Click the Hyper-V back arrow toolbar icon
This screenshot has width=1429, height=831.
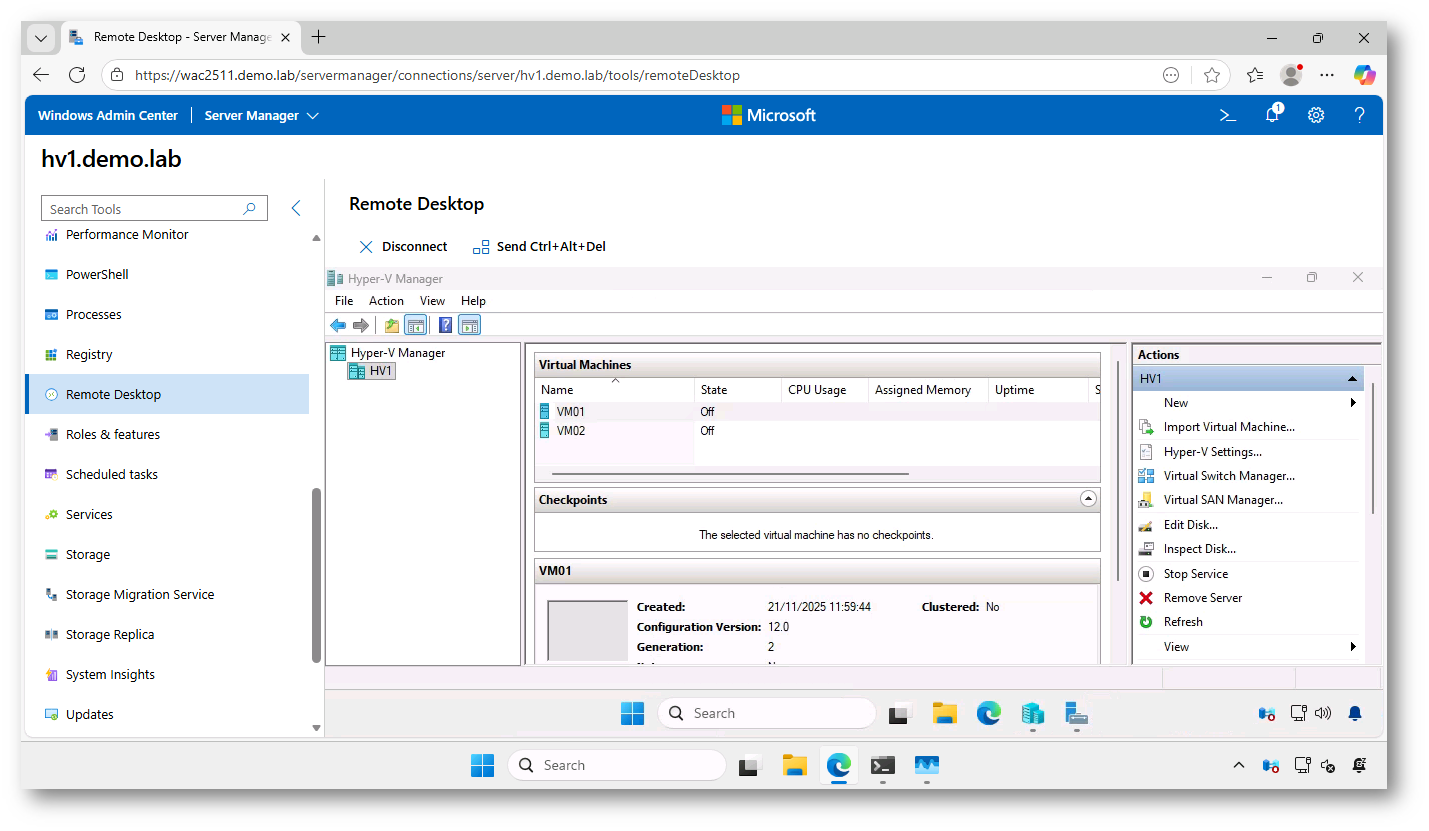point(338,325)
